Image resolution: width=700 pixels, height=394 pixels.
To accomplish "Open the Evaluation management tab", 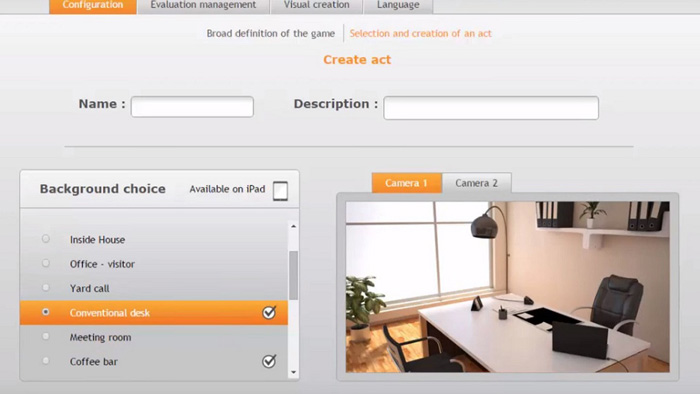I will 203,6.
